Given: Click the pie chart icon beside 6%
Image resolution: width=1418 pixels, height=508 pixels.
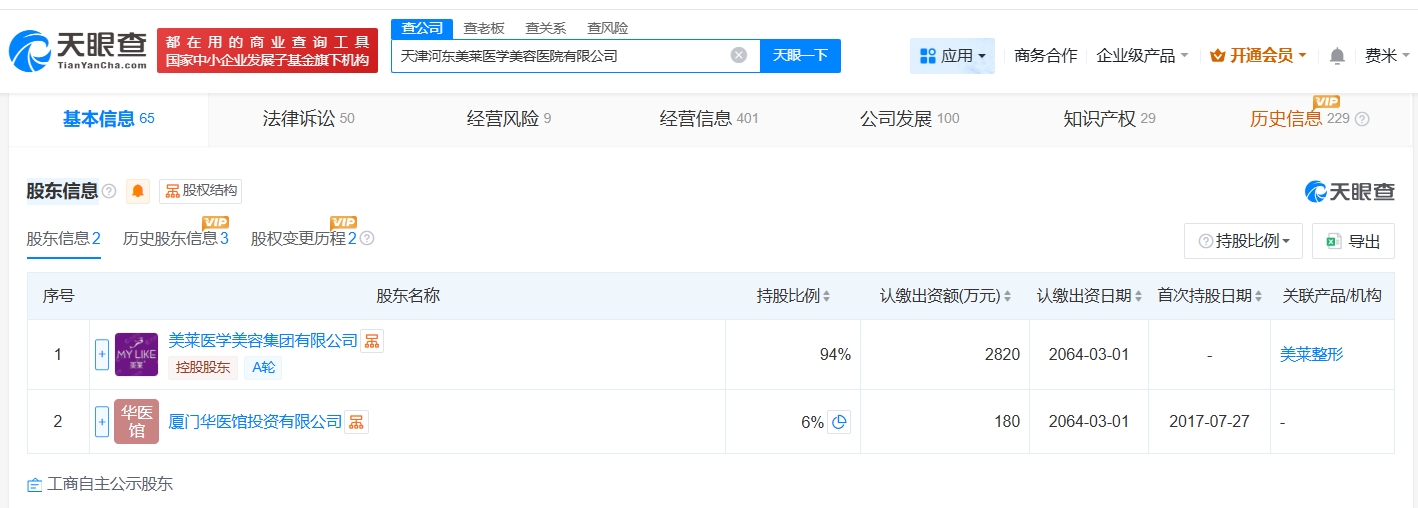Looking at the screenshot, I should (839, 422).
